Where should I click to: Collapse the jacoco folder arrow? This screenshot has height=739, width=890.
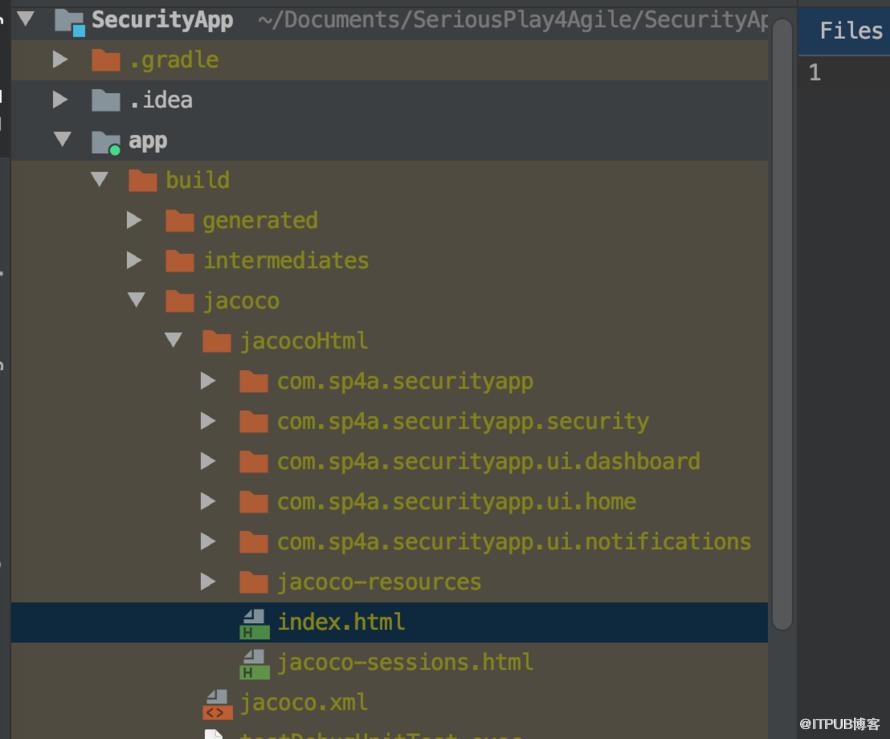click(136, 300)
